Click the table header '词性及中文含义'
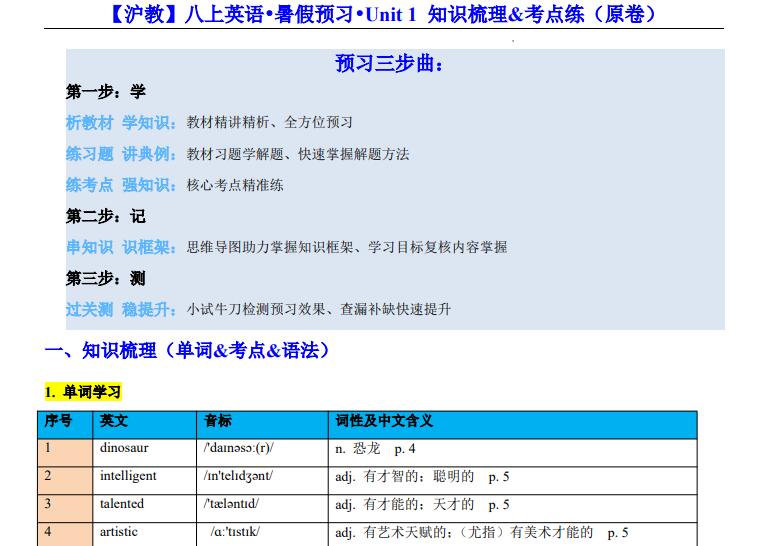The image size is (769, 546). click(x=513, y=425)
